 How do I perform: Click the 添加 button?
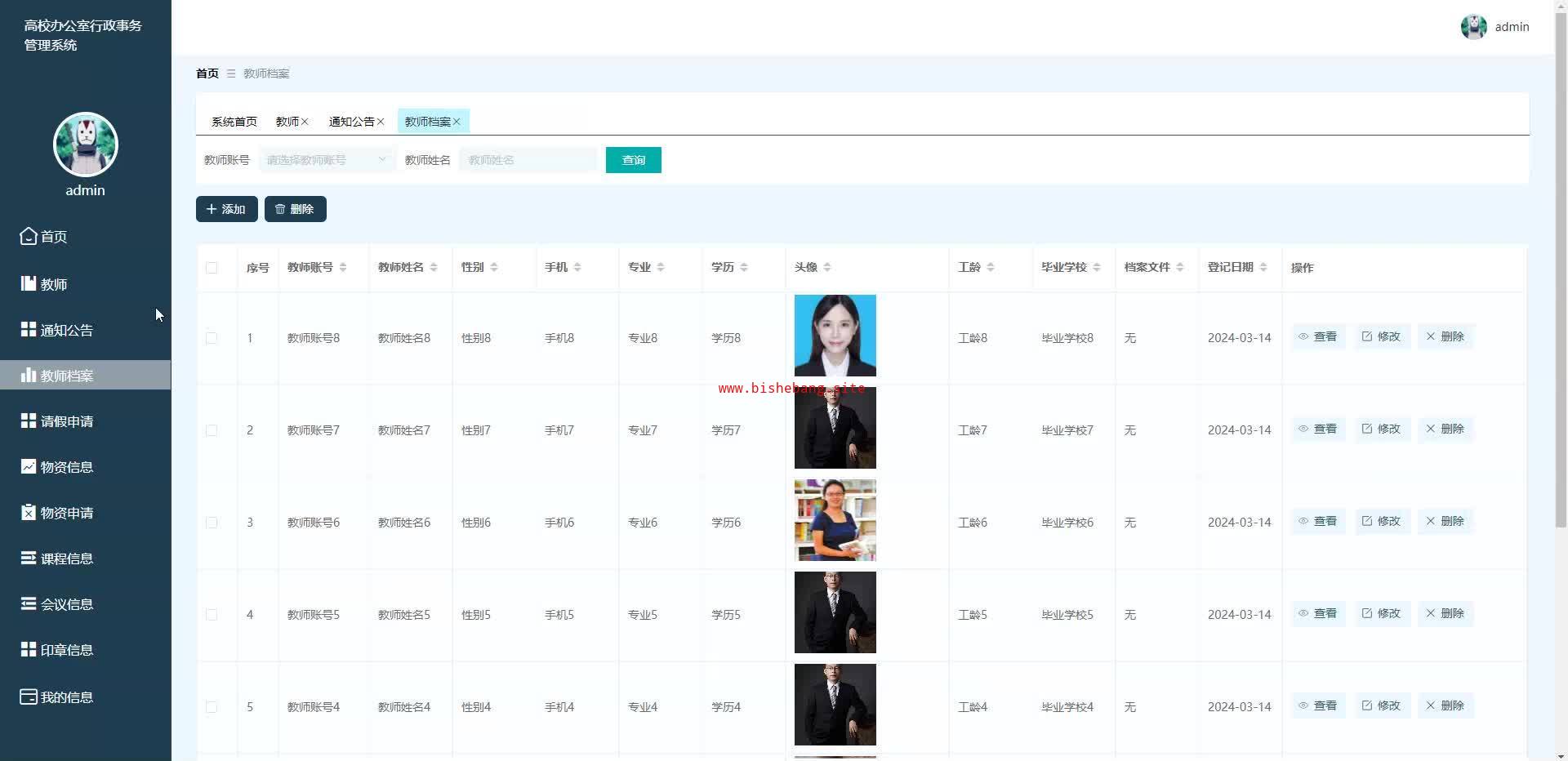point(226,209)
